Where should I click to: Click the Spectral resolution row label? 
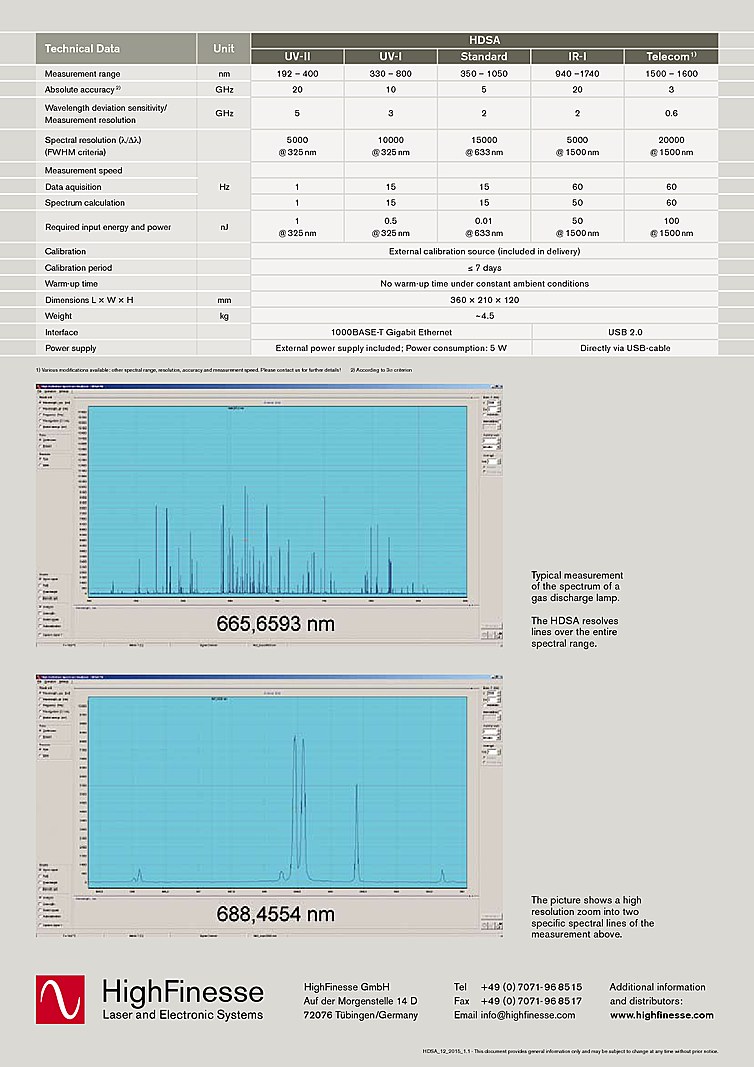93,146
